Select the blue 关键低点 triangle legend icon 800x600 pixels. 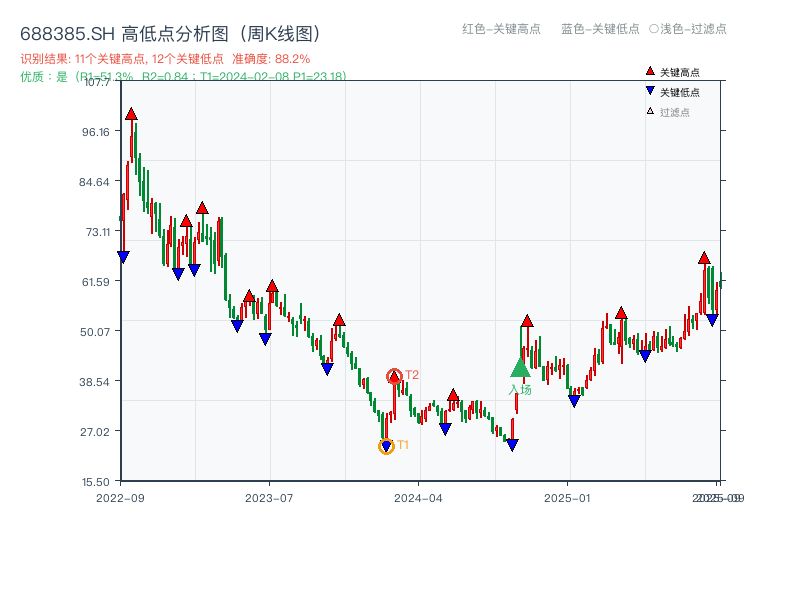click(x=650, y=90)
